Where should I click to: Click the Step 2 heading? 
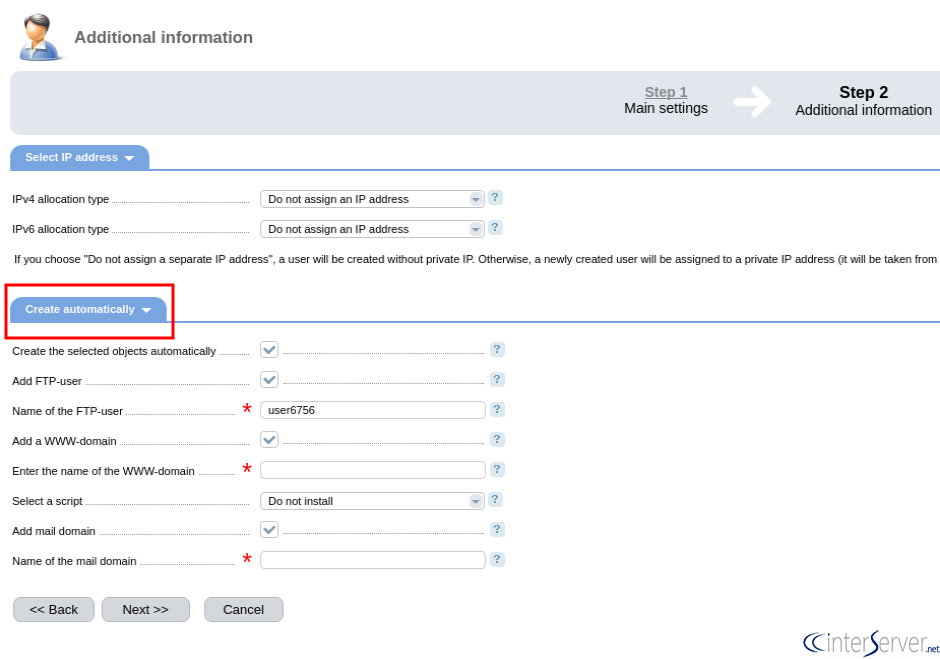(863, 92)
